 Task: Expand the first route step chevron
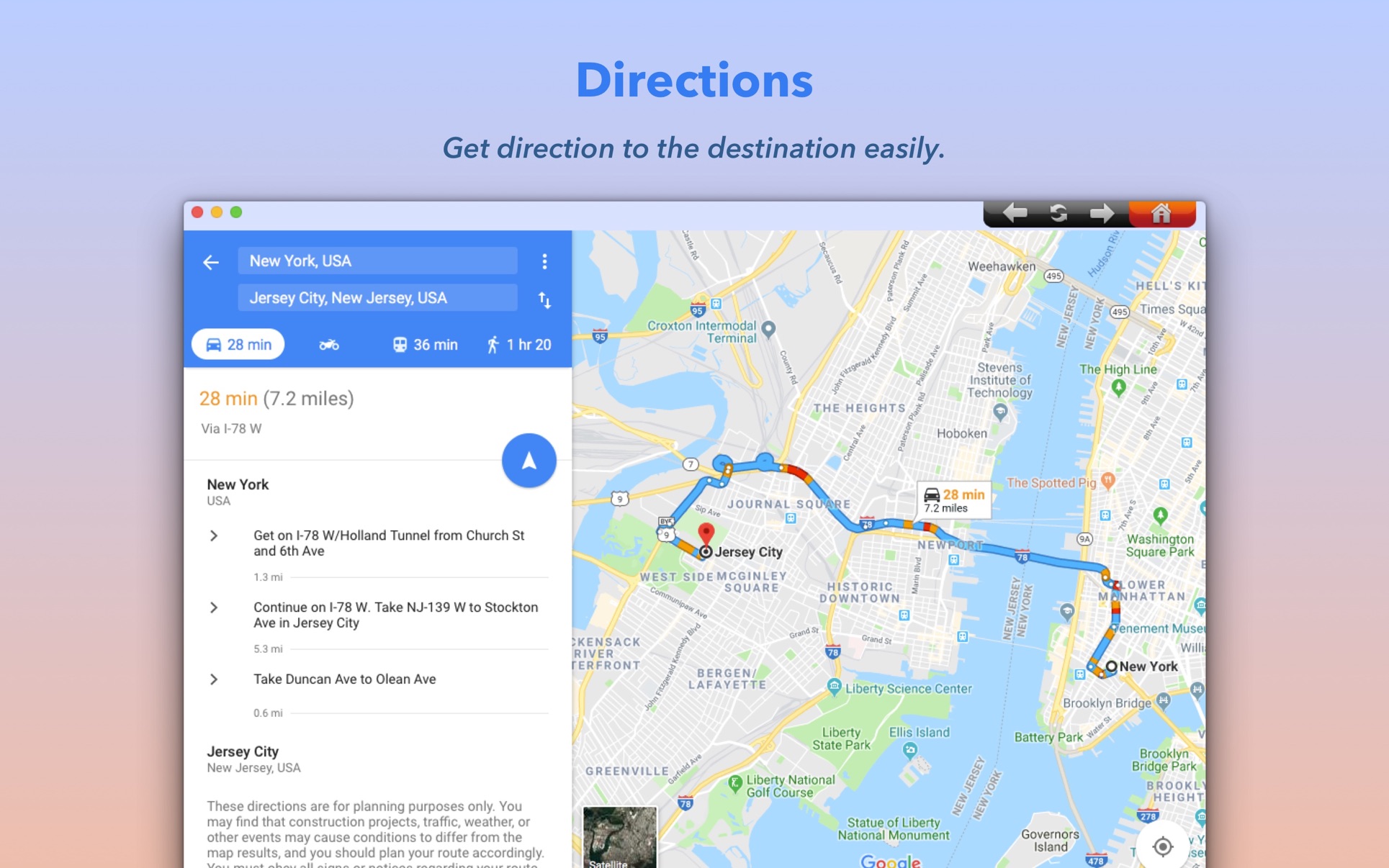coord(214,537)
